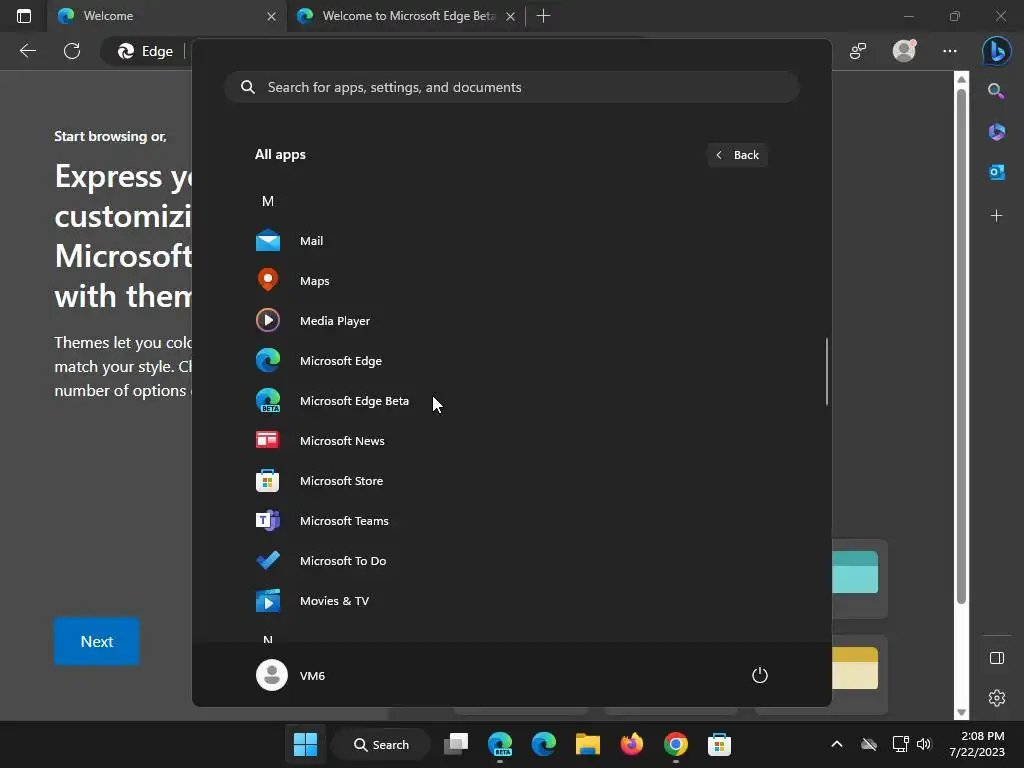Viewport: 1024px width, 768px height.
Task: Open the Bing chat icon in Edge
Action: click(997, 51)
